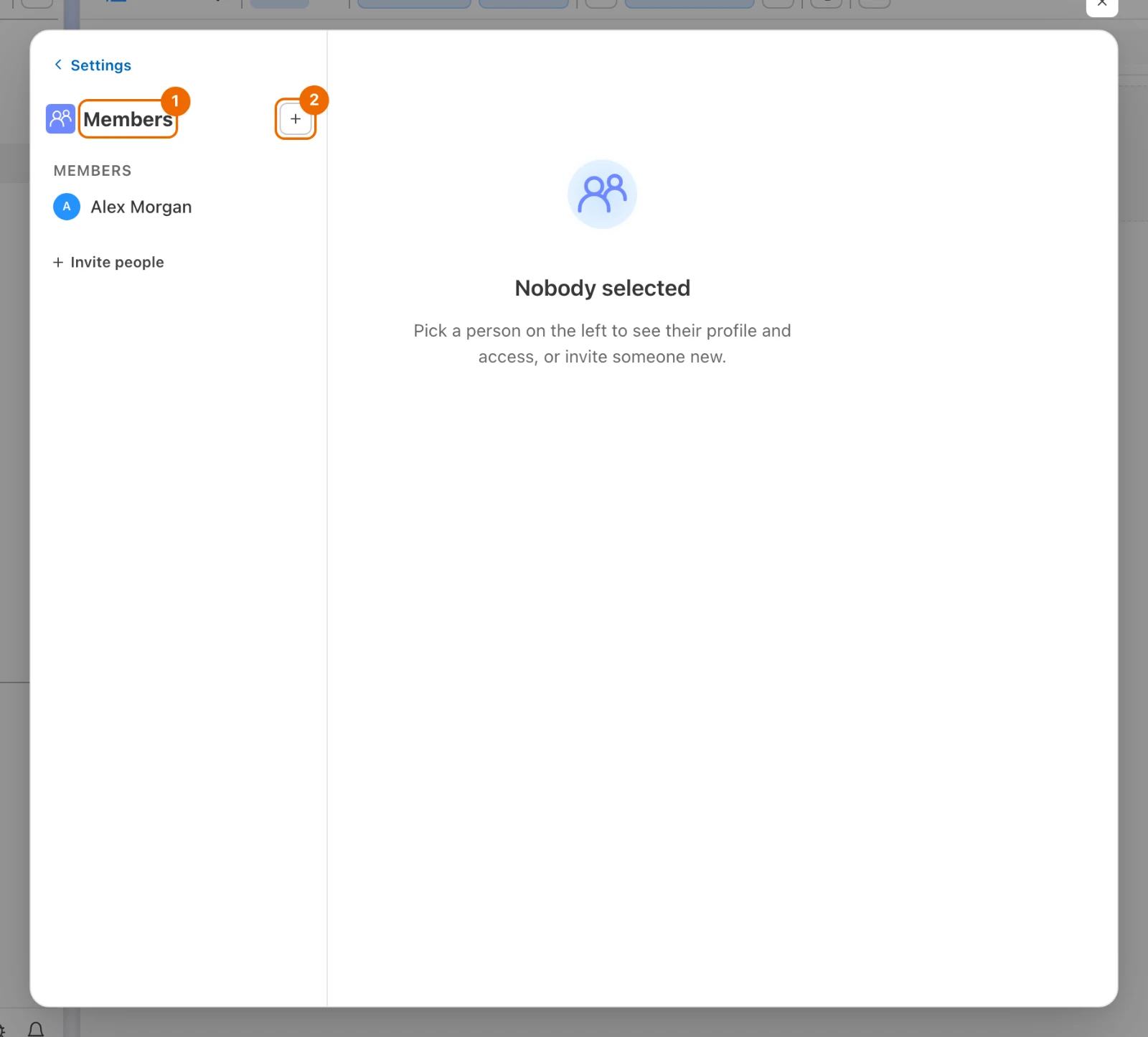Go back via the Settings chevron arrow
The image size is (1148, 1037).
coord(58,65)
